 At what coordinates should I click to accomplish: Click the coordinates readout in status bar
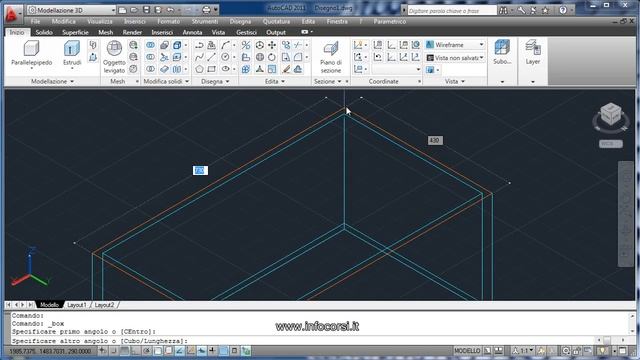pos(51,351)
